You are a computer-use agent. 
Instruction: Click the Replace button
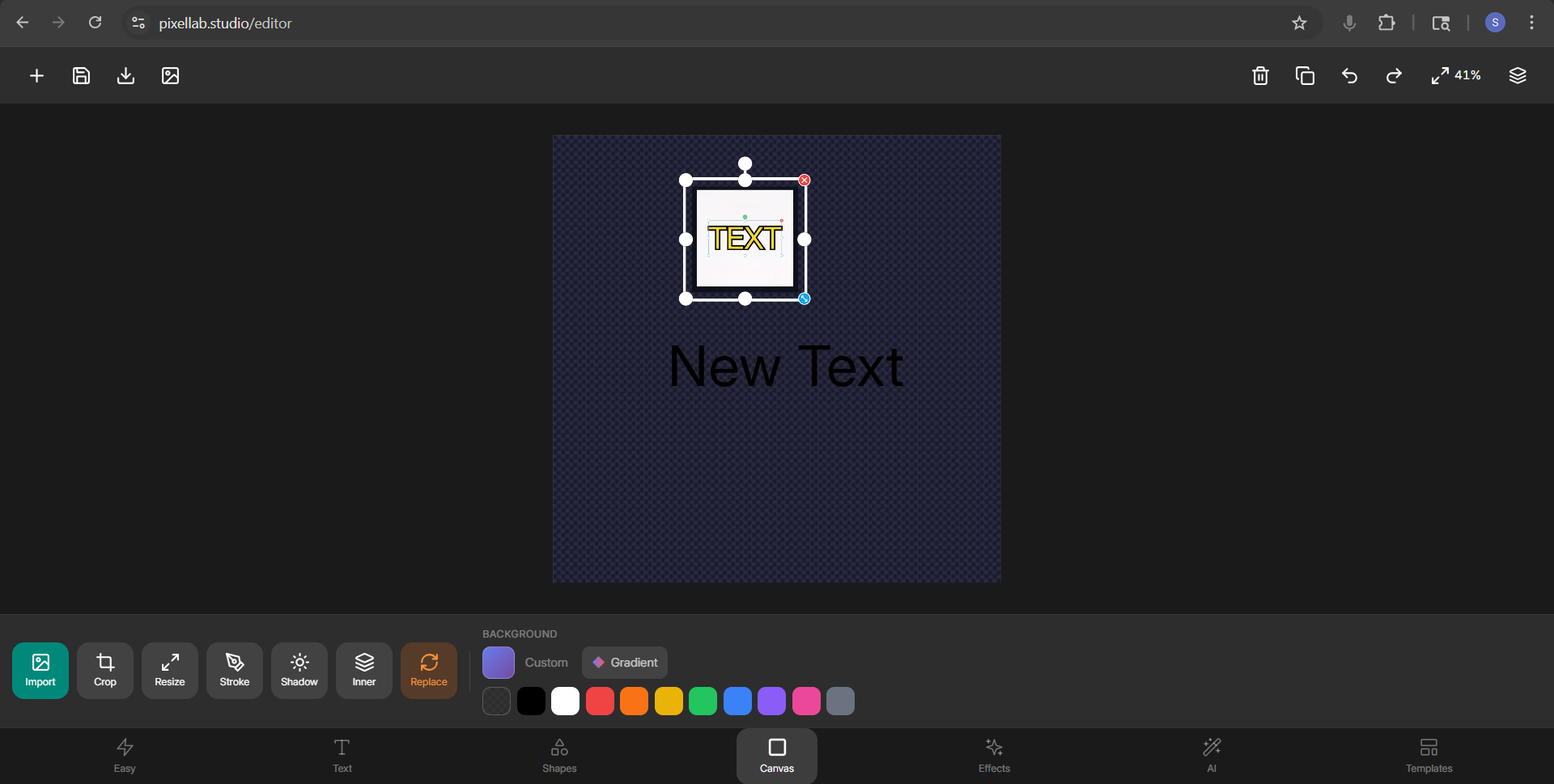[429, 671]
